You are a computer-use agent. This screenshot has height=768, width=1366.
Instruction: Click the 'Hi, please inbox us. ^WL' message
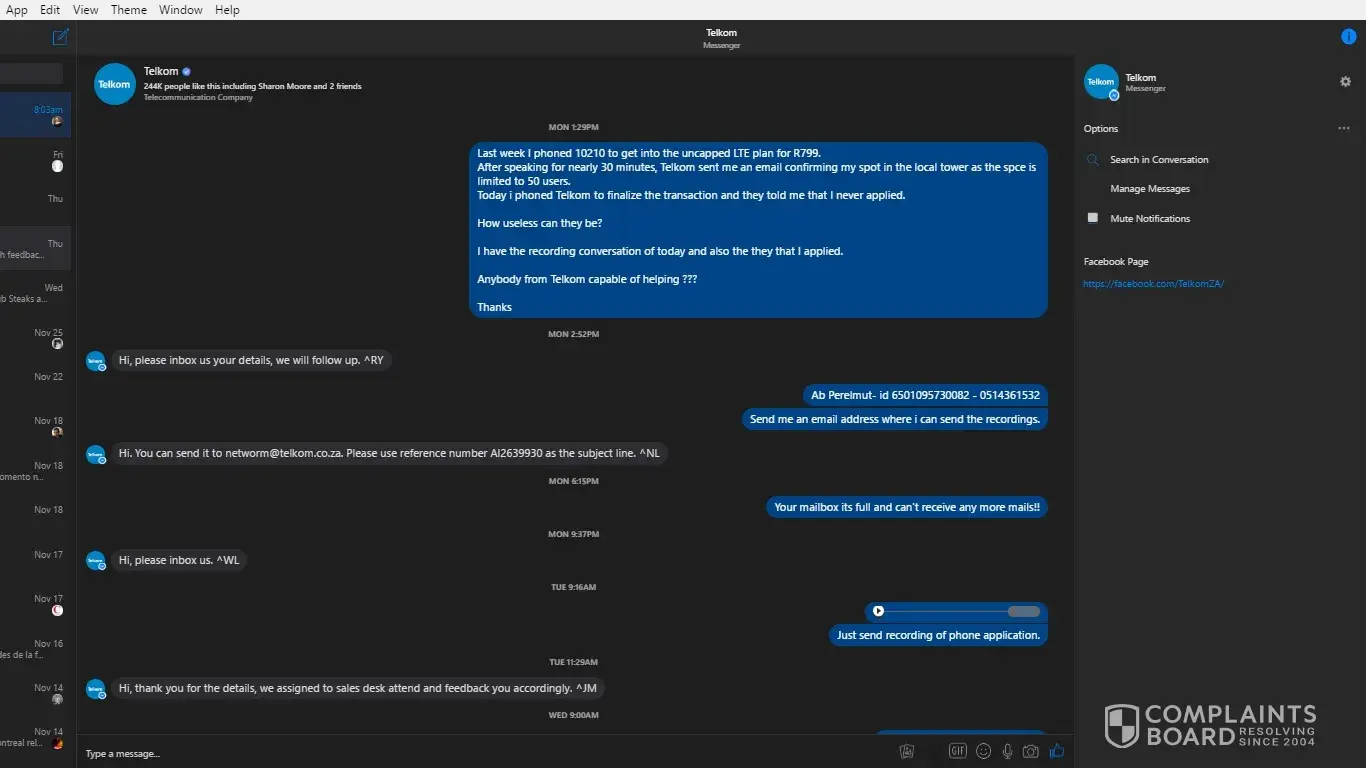(x=179, y=560)
